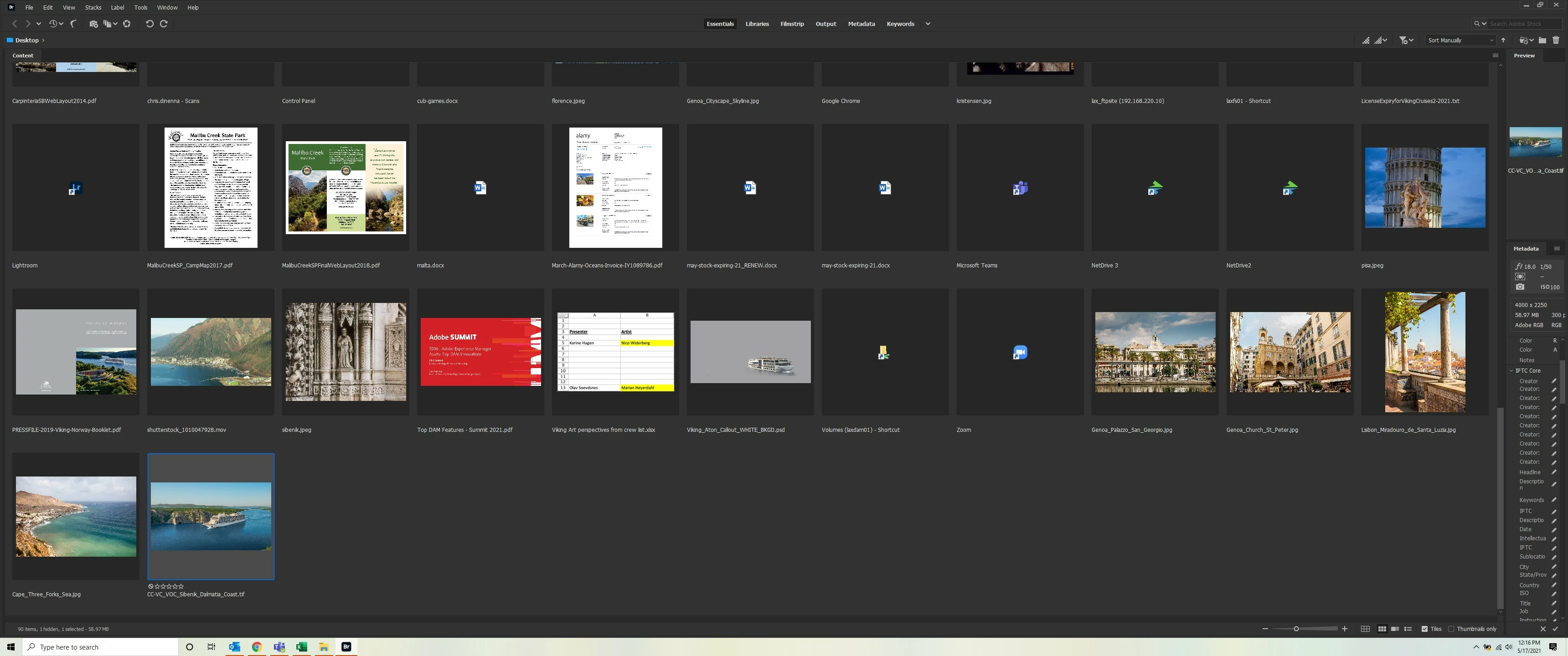Click Lock thumbnail grid icon
The image size is (1568, 656).
point(1365,629)
